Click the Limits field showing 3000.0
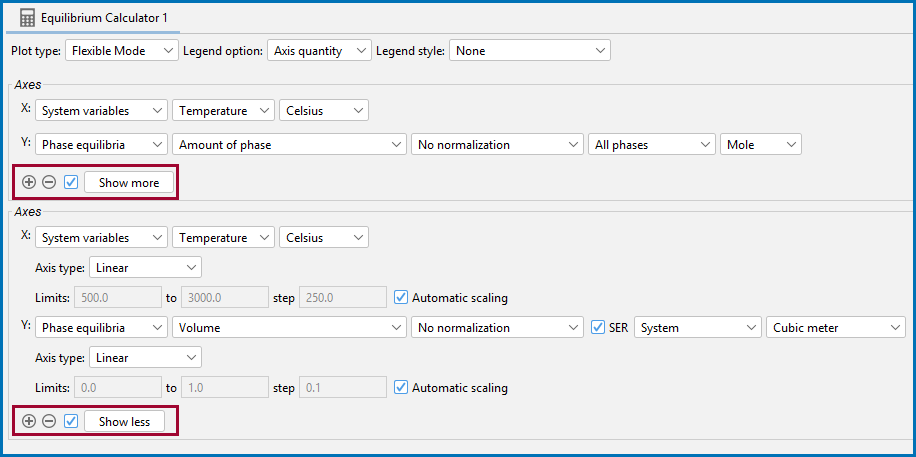The height and width of the screenshot is (457, 916). point(225,297)
